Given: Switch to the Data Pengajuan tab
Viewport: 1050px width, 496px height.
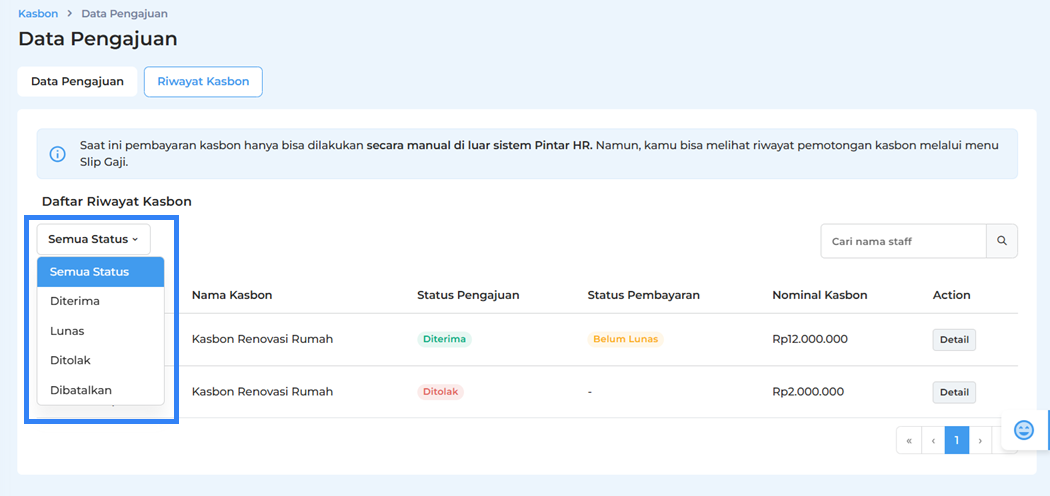Looking at the screenshot, I should coord(77,82).
